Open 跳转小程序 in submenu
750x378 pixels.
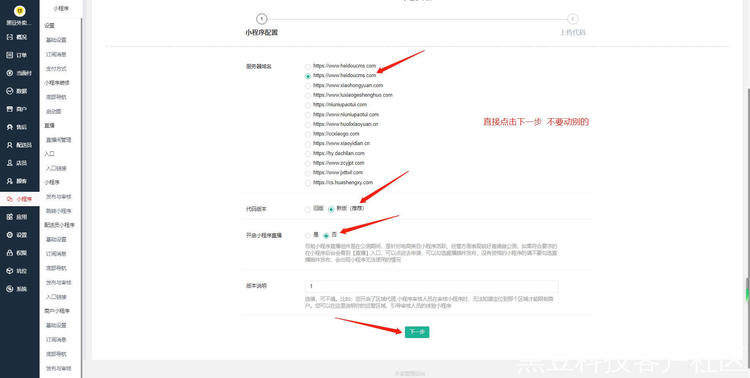click(58, 211)
